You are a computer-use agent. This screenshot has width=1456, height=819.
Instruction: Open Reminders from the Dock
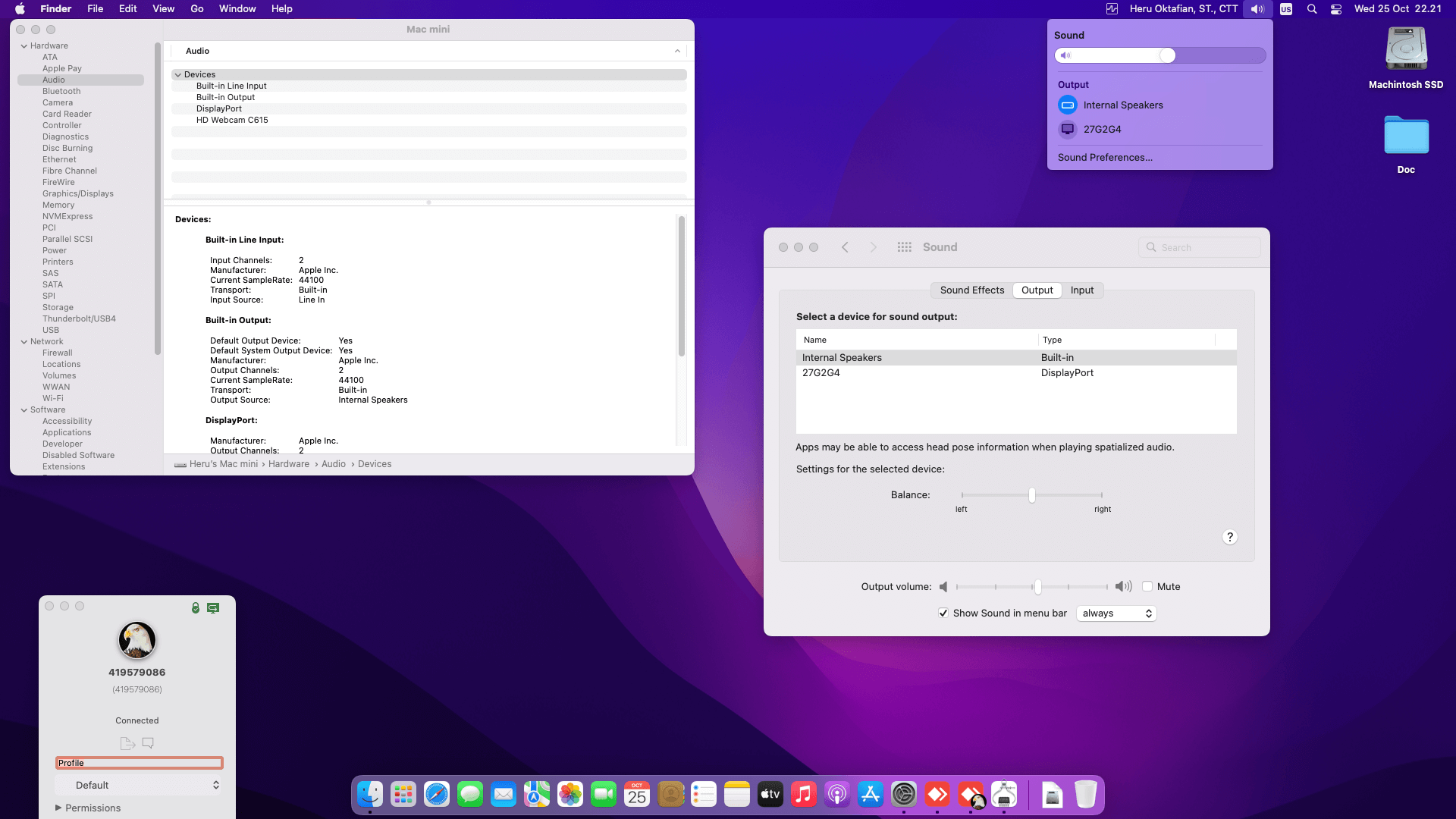point(704,794)
